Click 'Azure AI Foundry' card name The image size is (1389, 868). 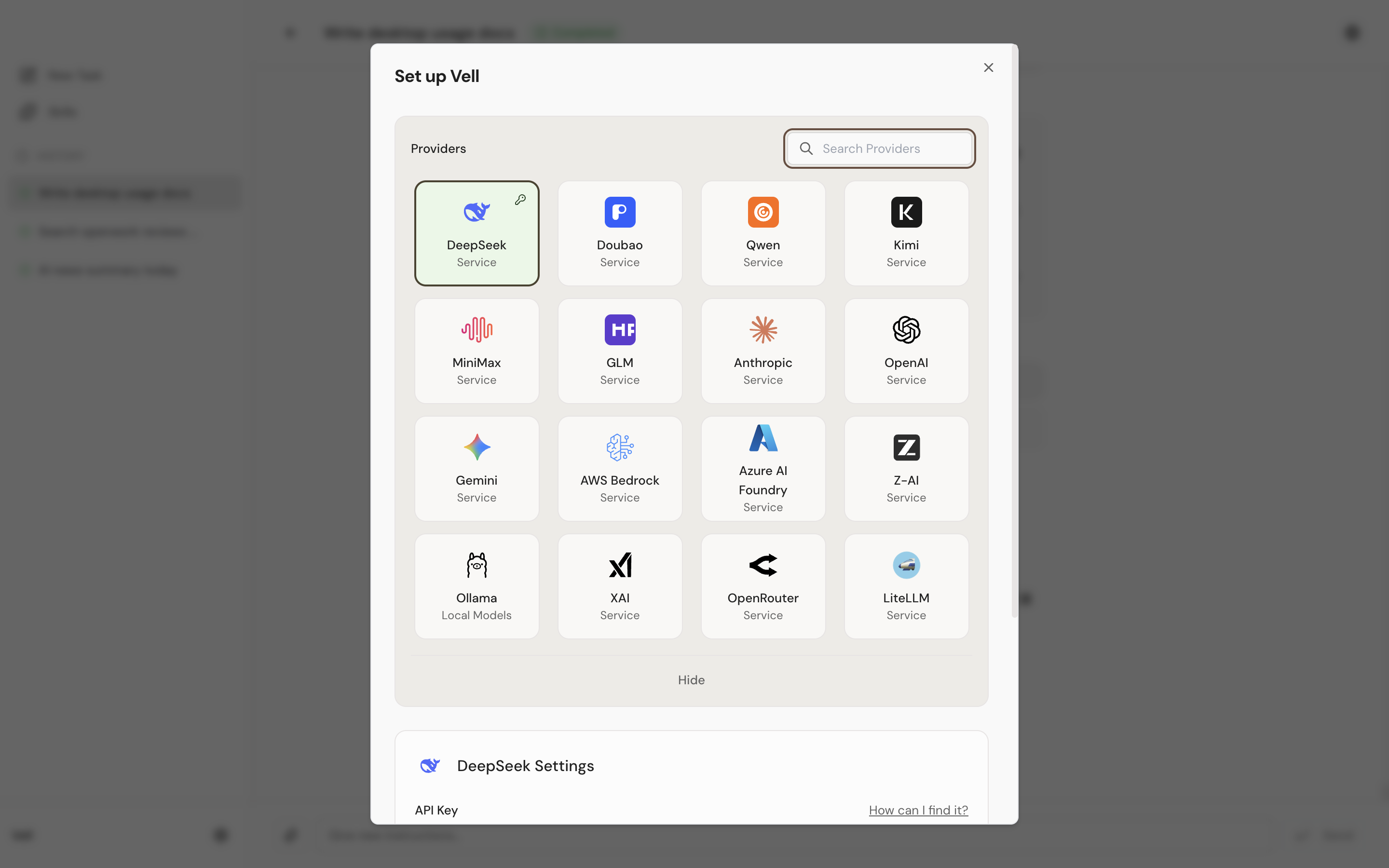(763, 480)
